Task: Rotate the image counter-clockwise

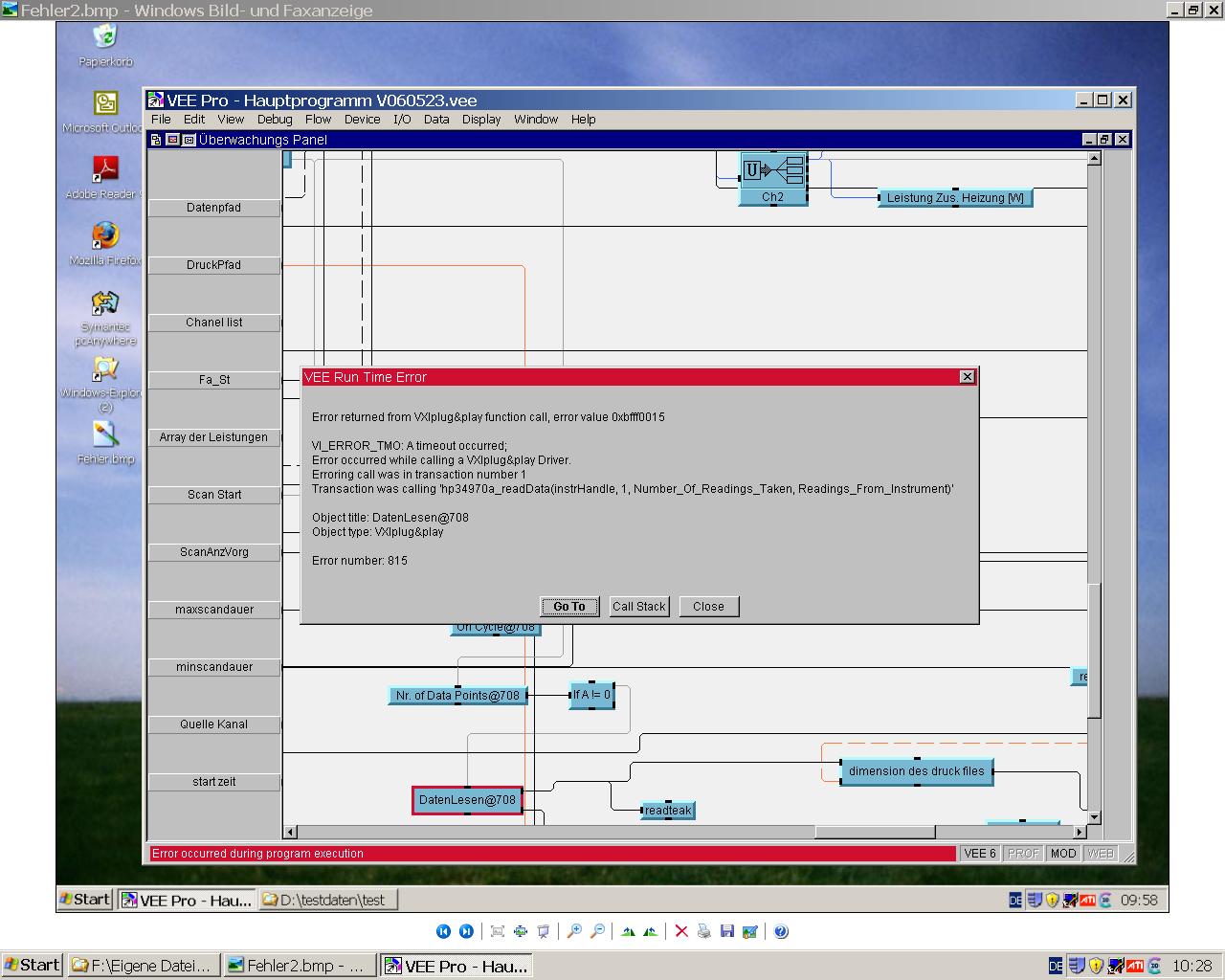Action: [651, 931]
